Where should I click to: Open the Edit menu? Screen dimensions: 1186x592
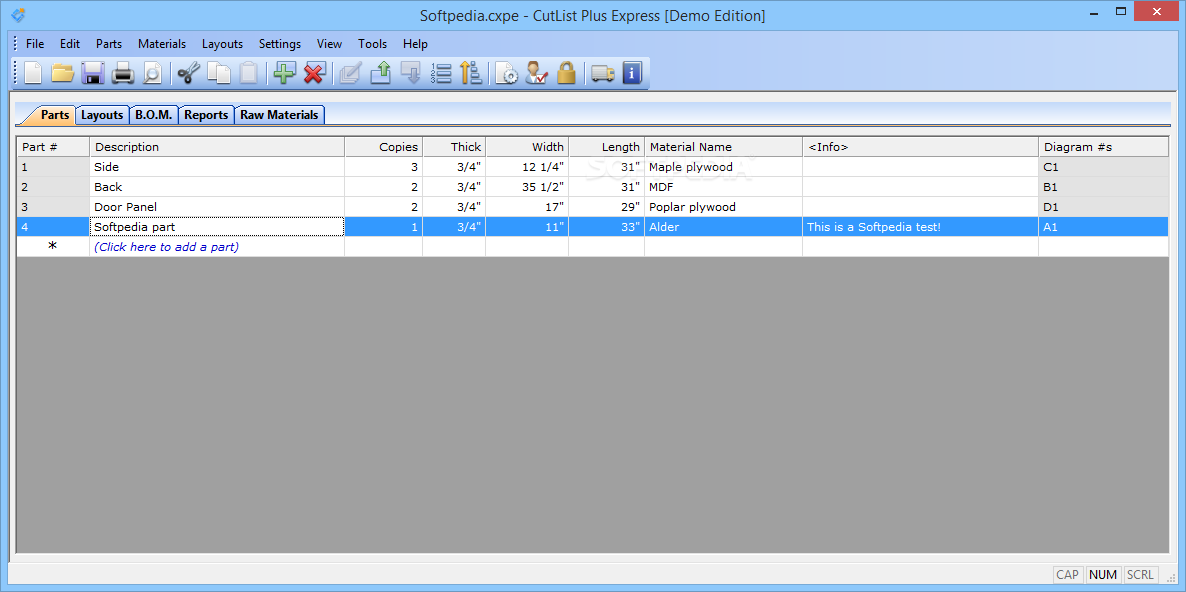click(x=70, y=44)
